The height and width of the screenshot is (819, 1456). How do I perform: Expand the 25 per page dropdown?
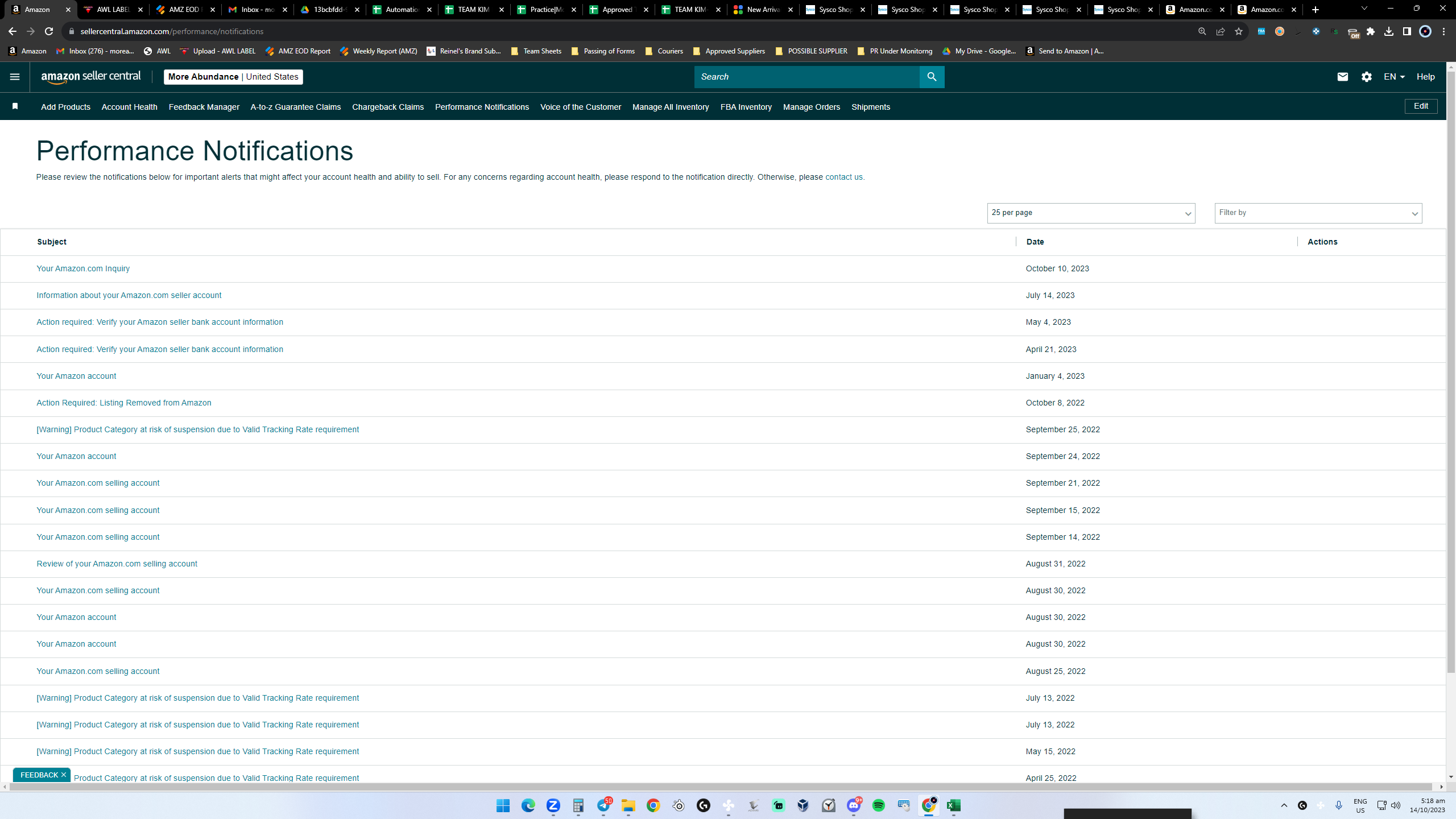(1091, 213)
